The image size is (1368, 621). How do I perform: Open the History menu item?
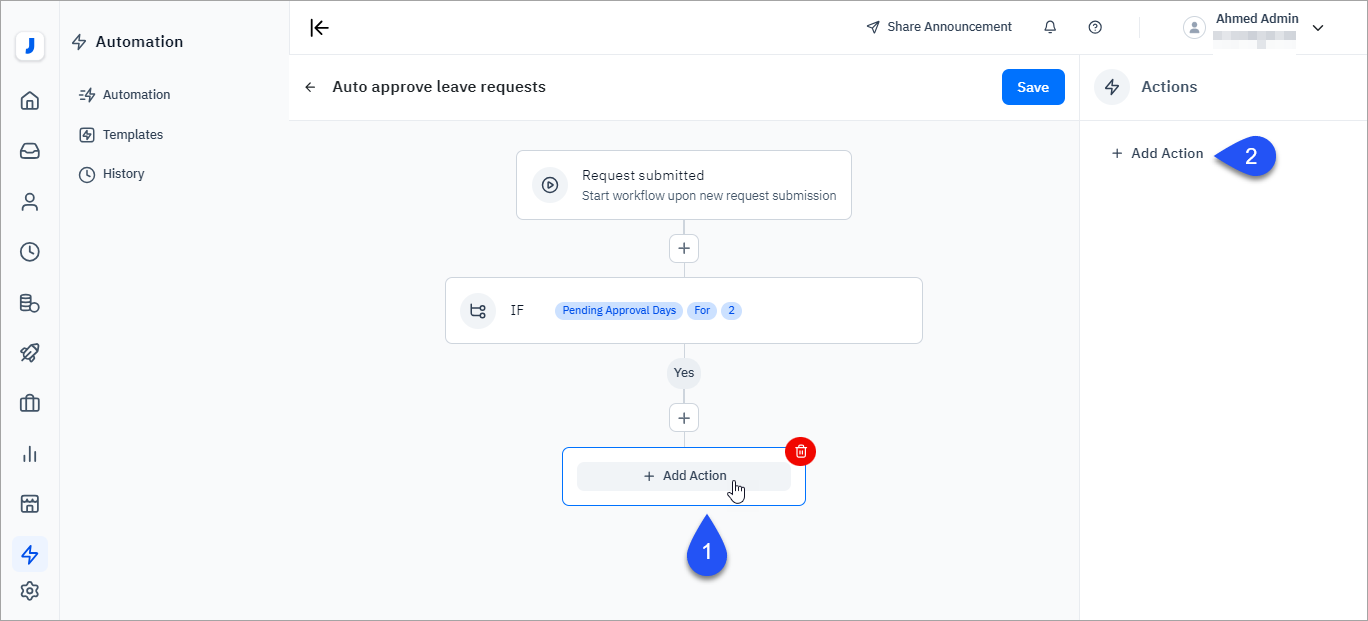[122, 173]
